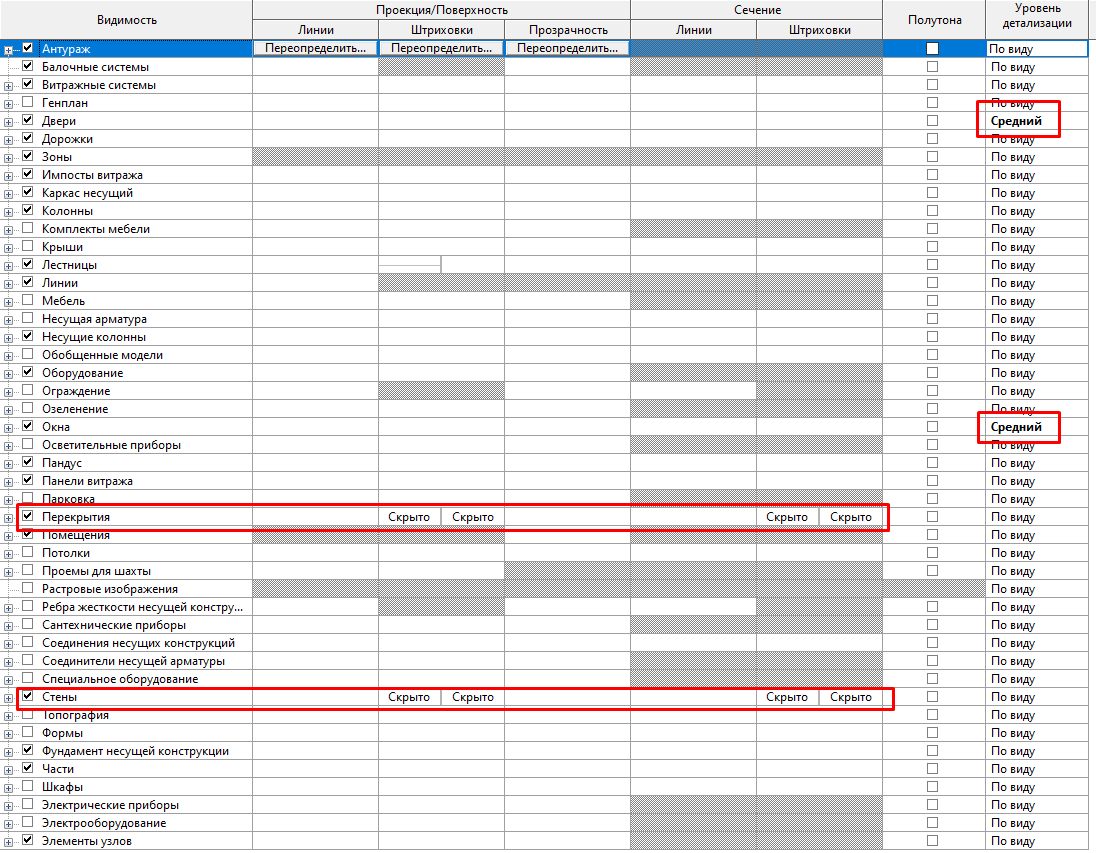The height and width of the screenshot is (853, 1096).
Task: Check the Полутона box for Стены
Action: 932,697
